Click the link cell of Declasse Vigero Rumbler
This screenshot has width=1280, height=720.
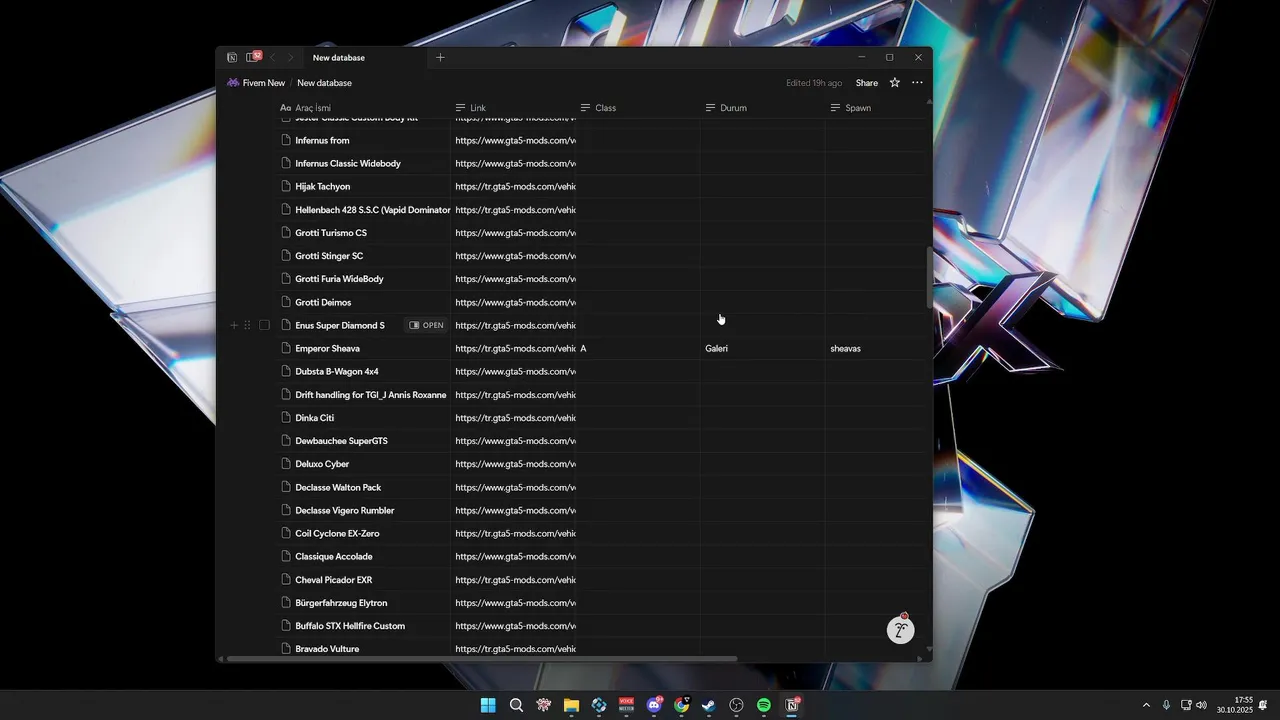[513, 511]
